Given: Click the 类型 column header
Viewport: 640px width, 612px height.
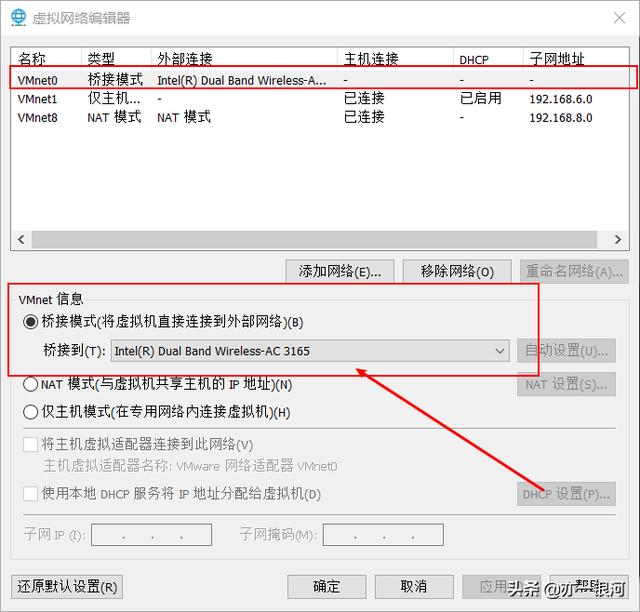Looking at the screenshot, I should click(116, 59).
